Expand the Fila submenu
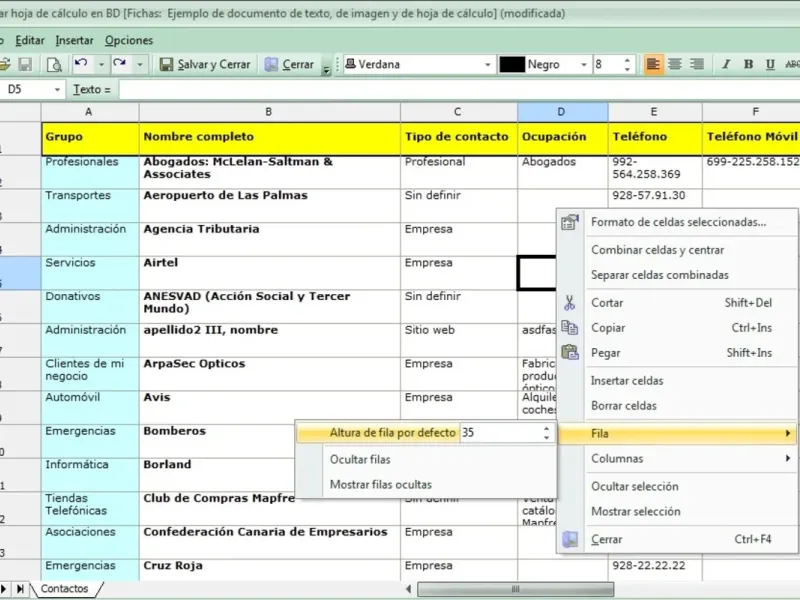Screen dimensions: 800x600 pyautogui.click(x=678, y=433)
